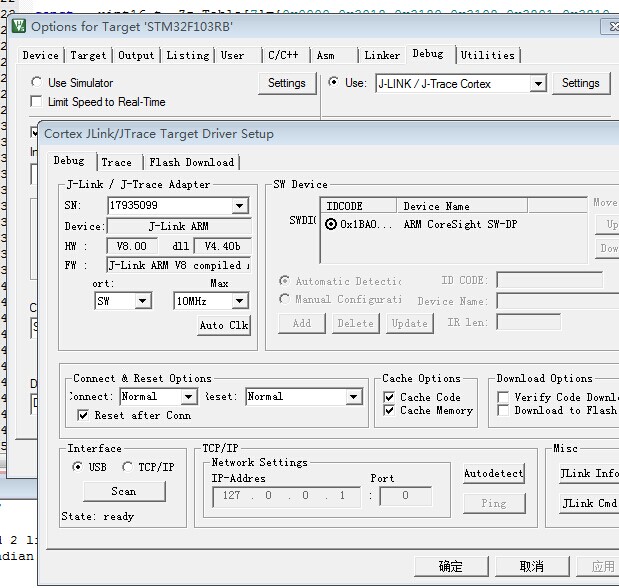Uncheck the Cache Code option

pyautogui.click(x=389, y=397)
